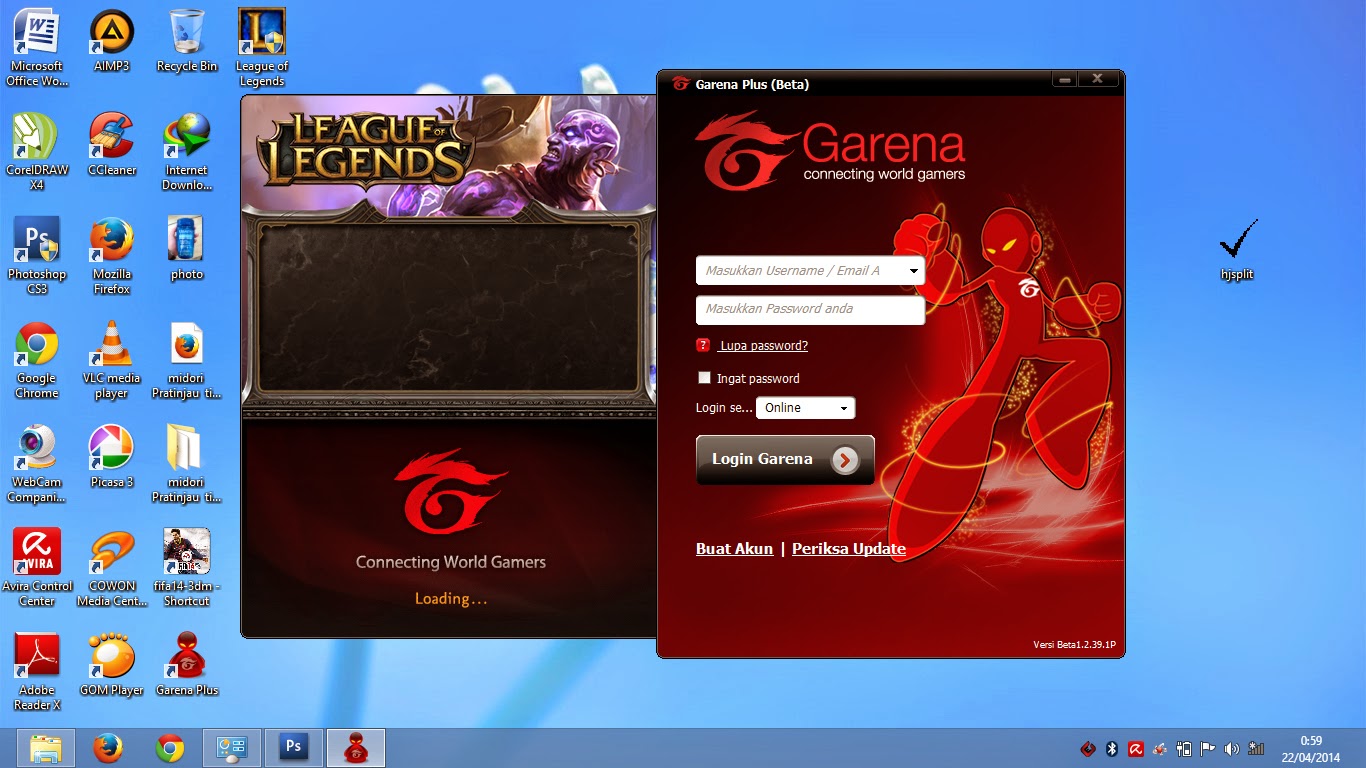Viewport: 1366px width, 768px height.
Task: Enable the Ingat password checkbox
Action: tap(704, 378)
